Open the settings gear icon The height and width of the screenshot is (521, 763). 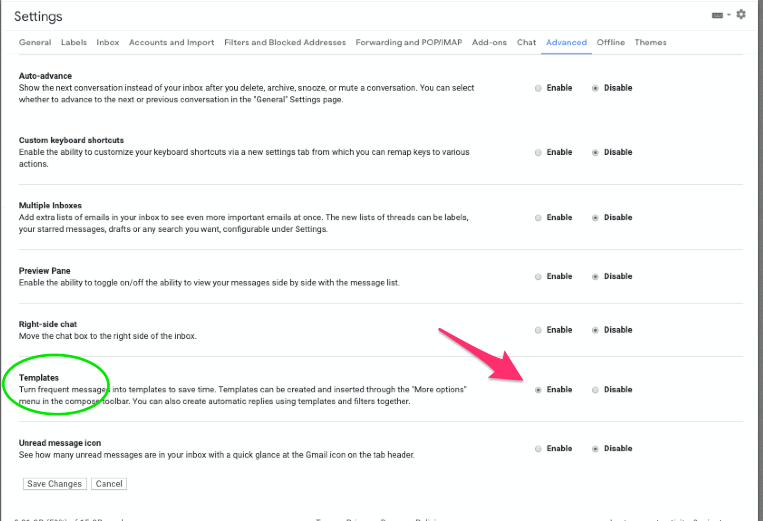click(x=741, y=15)
